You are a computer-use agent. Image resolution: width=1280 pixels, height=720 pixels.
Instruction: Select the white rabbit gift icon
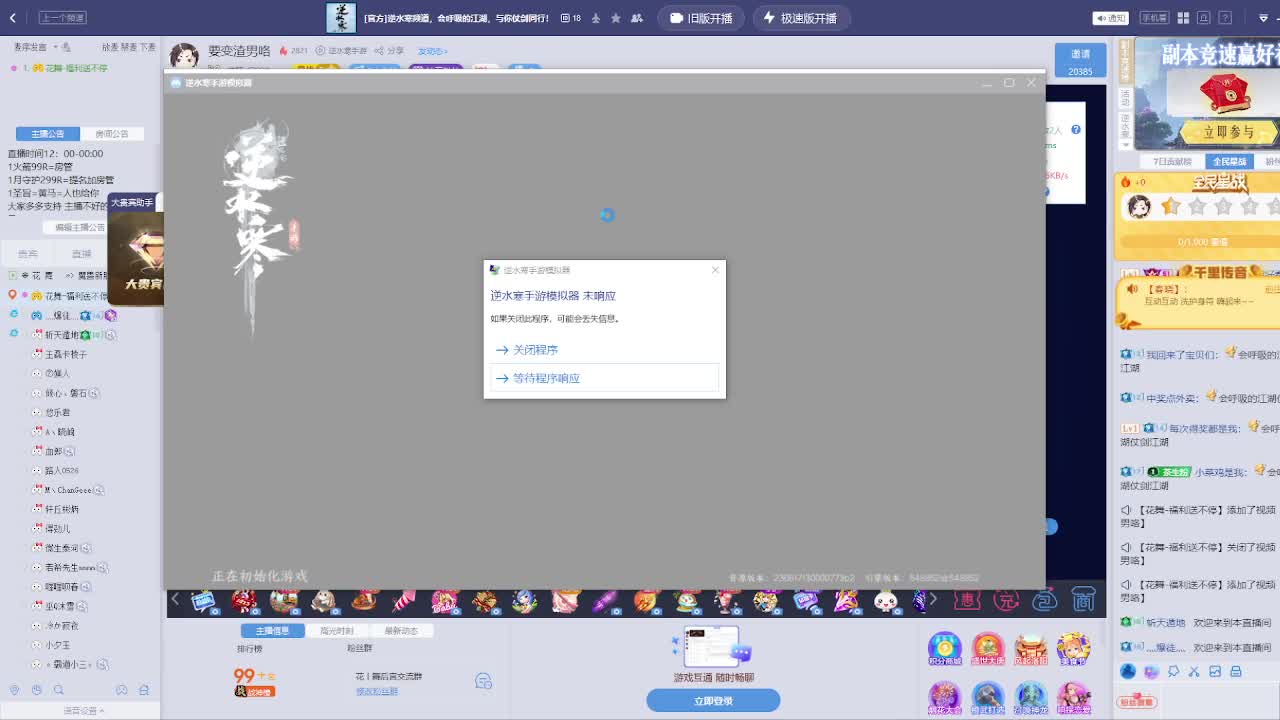point(886,600)
